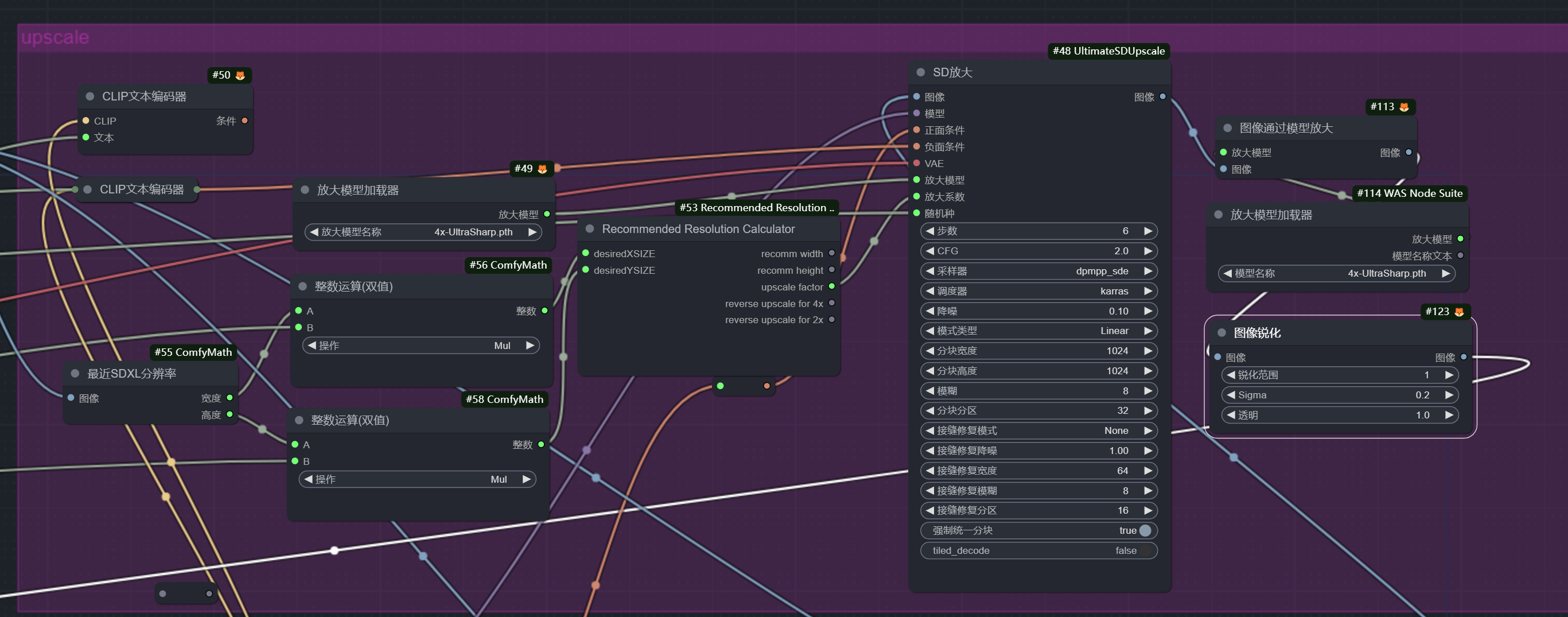Image resolution: width=1568 pixels, height=617 pixels.
Task: Click the CLIP input socket on node #50
Action: click(x=86, y=121)
